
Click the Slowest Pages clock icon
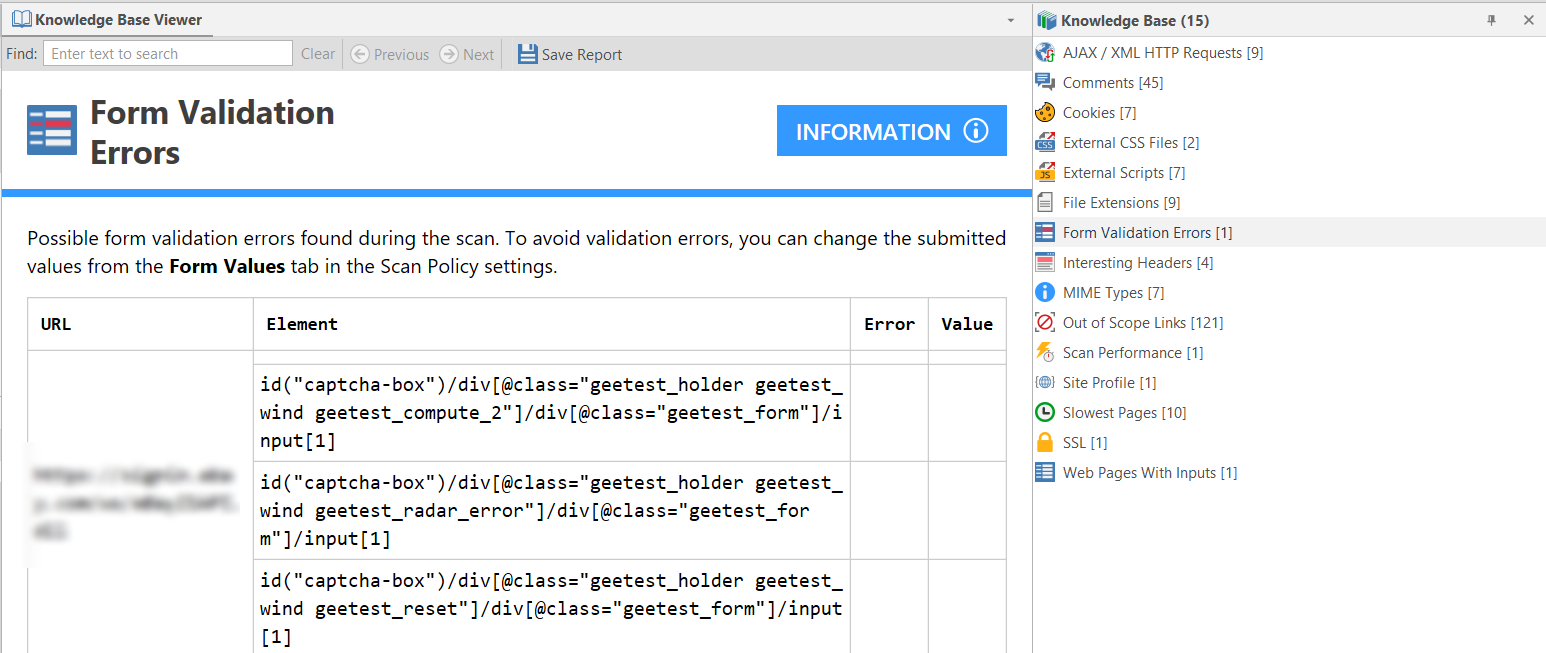coord(1046,412)
